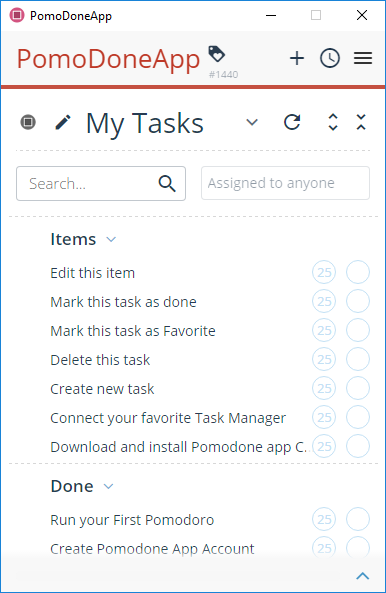Click the tag icon next to PomoDoneApp logo
Image resolution: width=386 pixels, height=593 pixels.
(217, 54)
